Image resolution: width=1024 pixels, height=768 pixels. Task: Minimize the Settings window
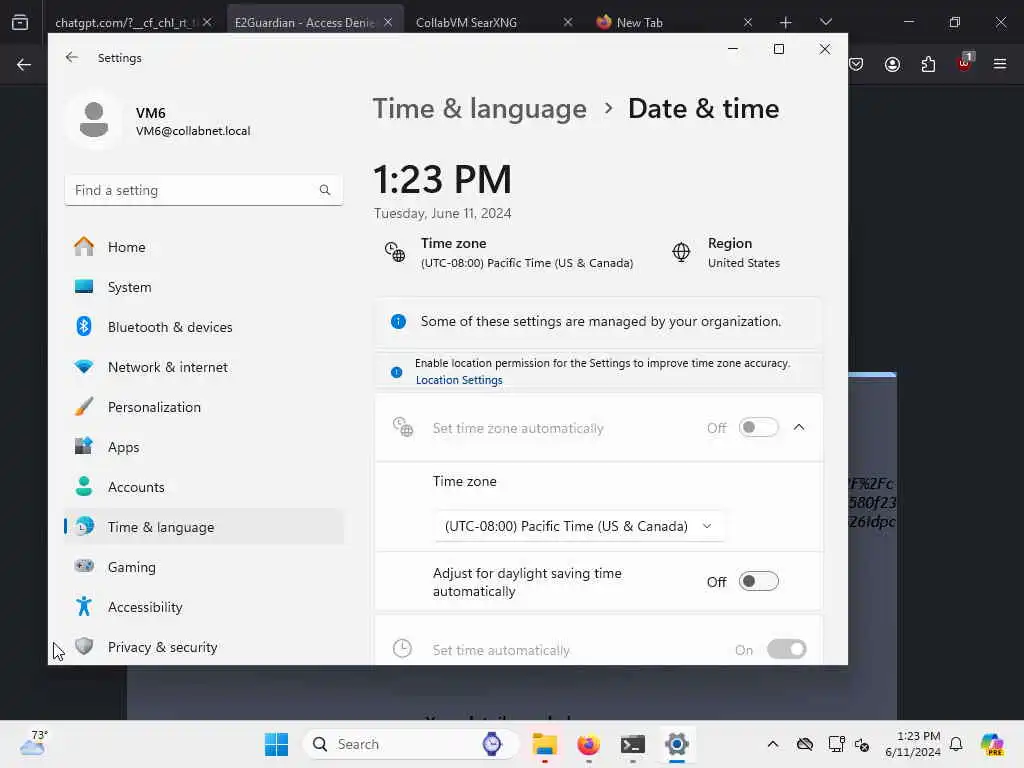[x=733, y=49]
